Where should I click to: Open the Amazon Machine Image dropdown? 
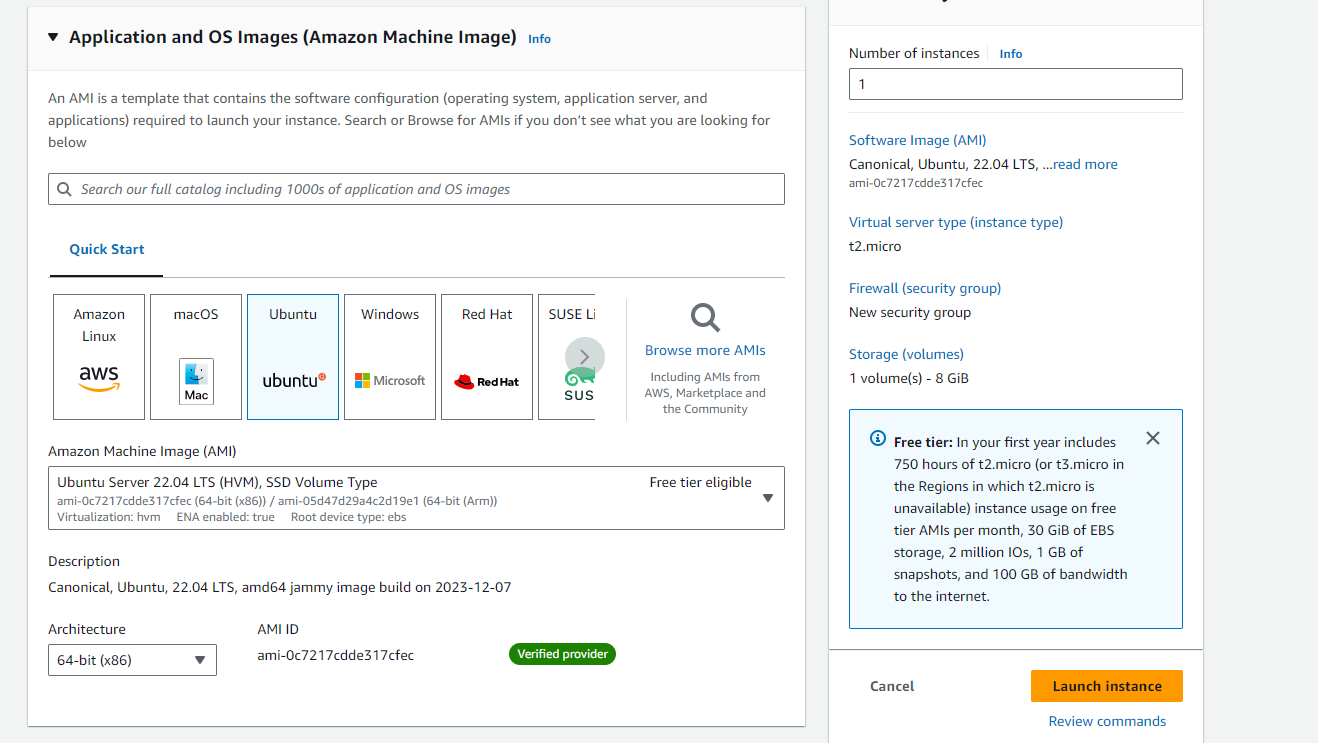tap(416, 497)
